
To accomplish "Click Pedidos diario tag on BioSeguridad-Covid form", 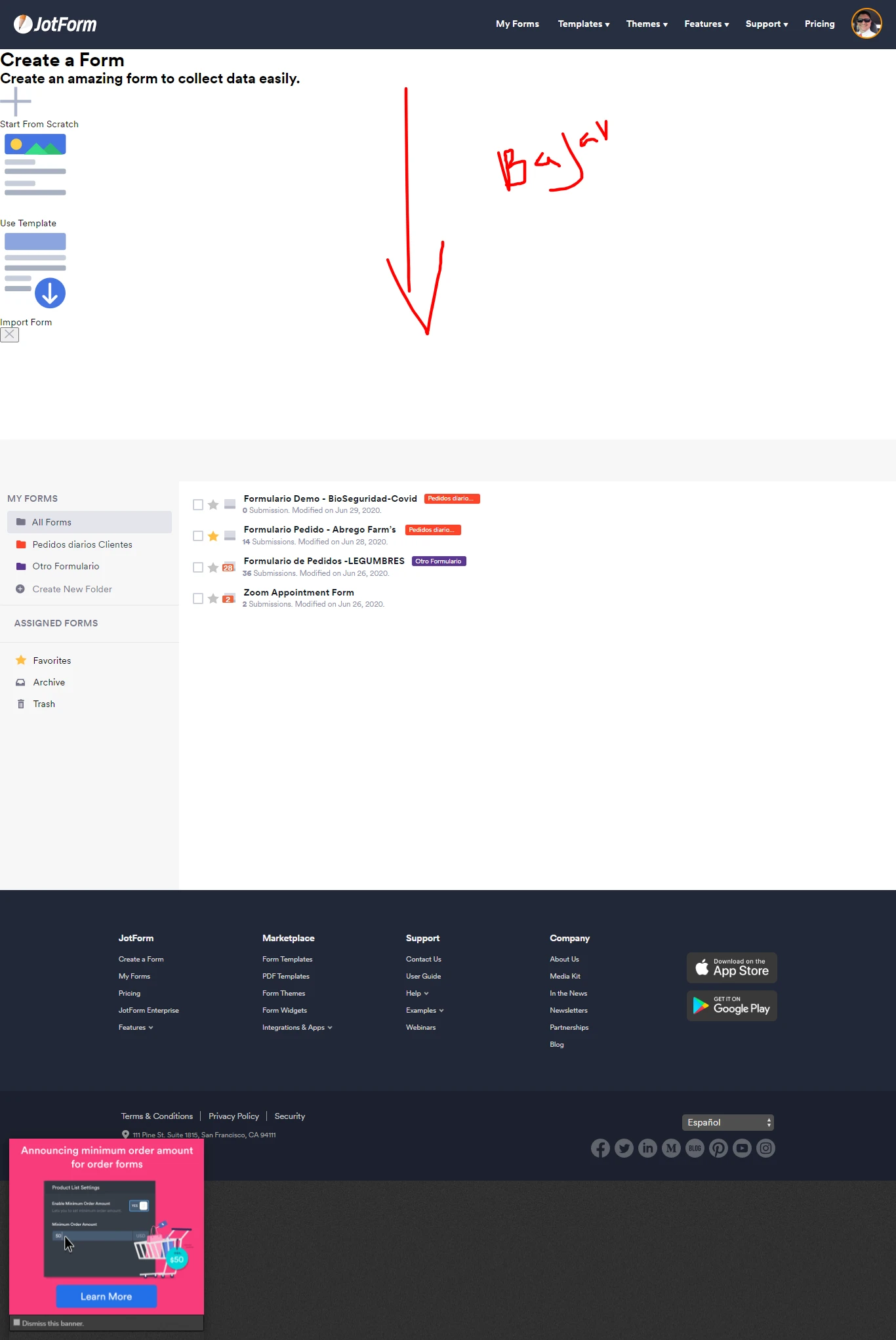I will tap(452, 498).
